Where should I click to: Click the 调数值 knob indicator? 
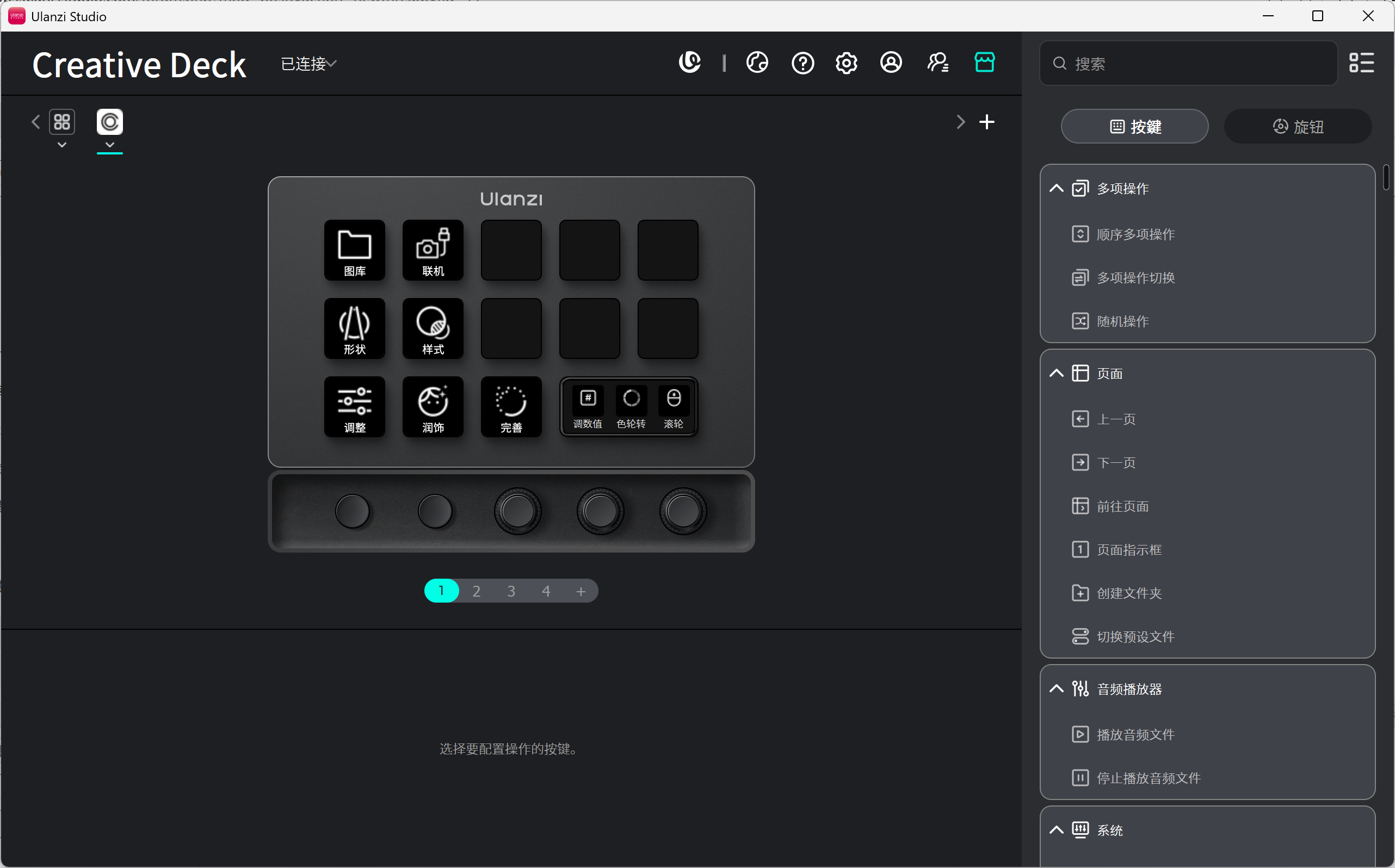pyautogui.click(x=588, y=407)
